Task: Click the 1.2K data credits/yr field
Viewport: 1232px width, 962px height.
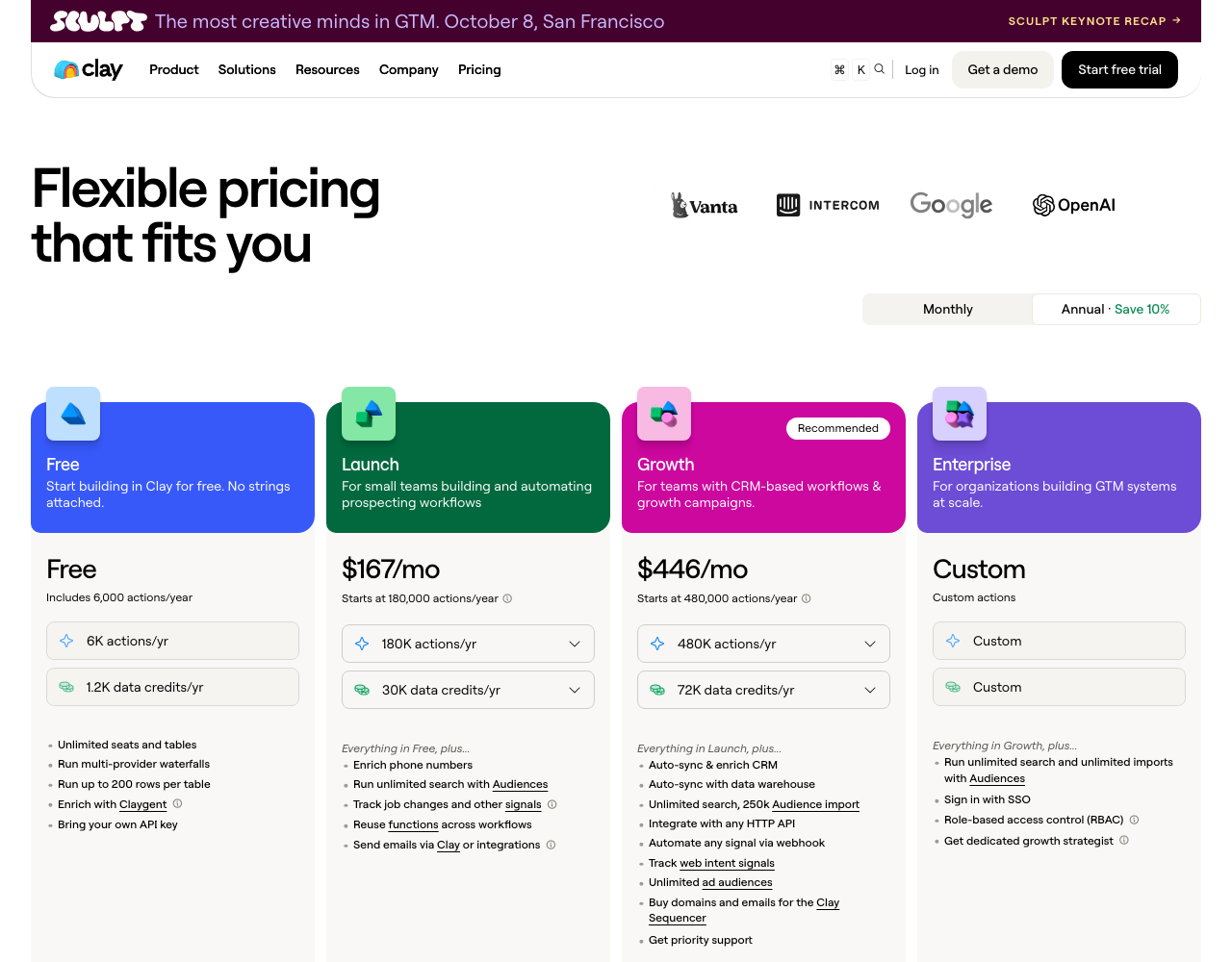Action: (x=172, y=687)
